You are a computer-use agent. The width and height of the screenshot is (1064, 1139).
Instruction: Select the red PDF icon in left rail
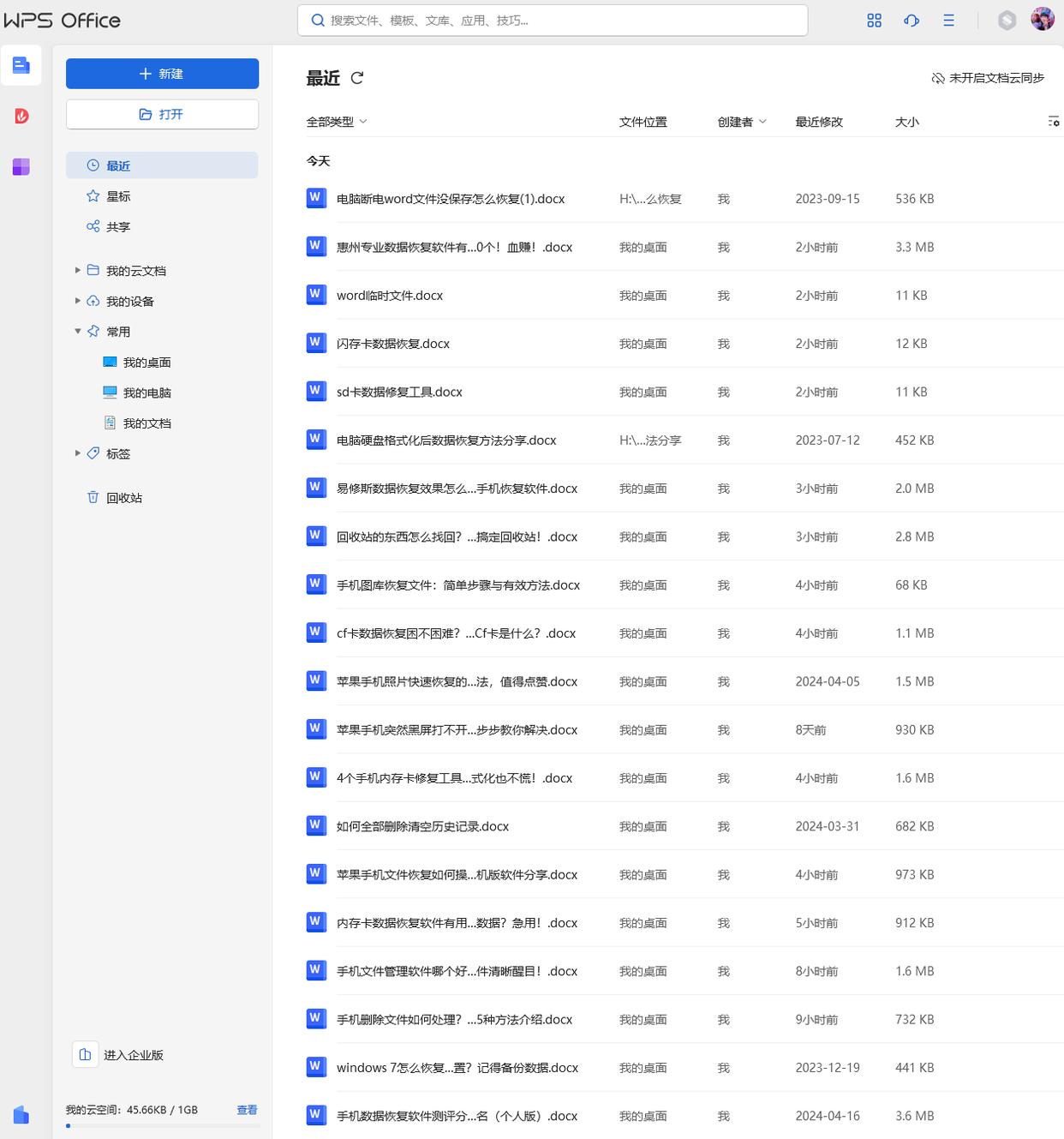coord(21,116)
